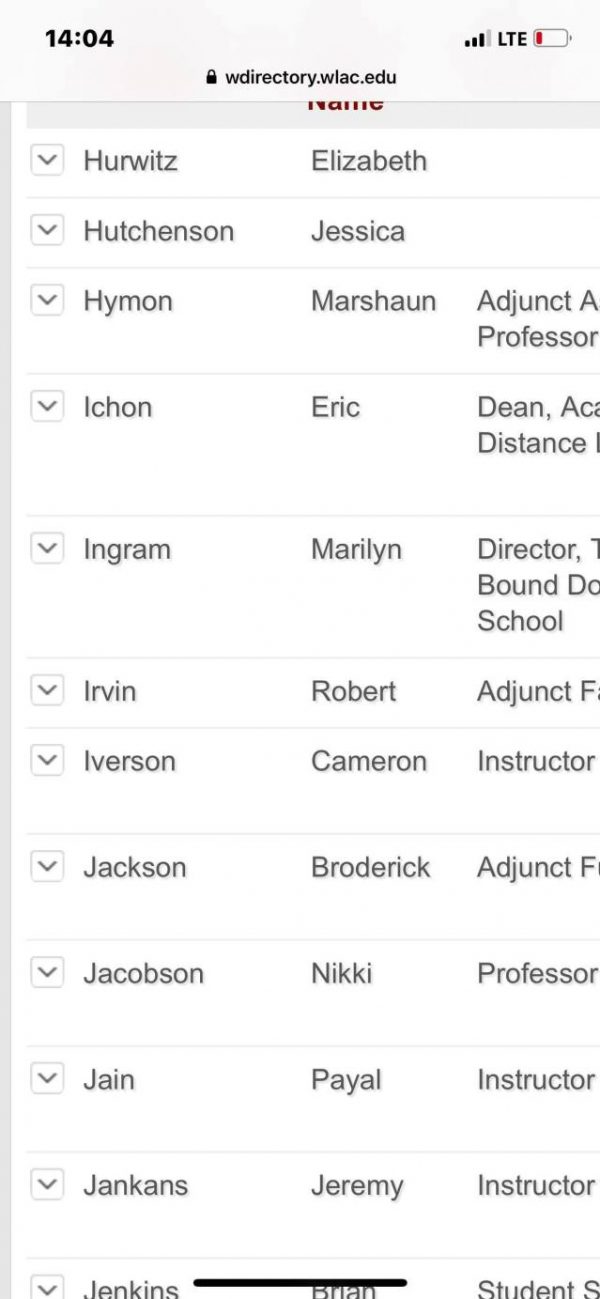The height and width of the screenshot is (1299, 600).
Task: Open Jacobson row expander
Action: pyautogui.click(x=47, y=972)
